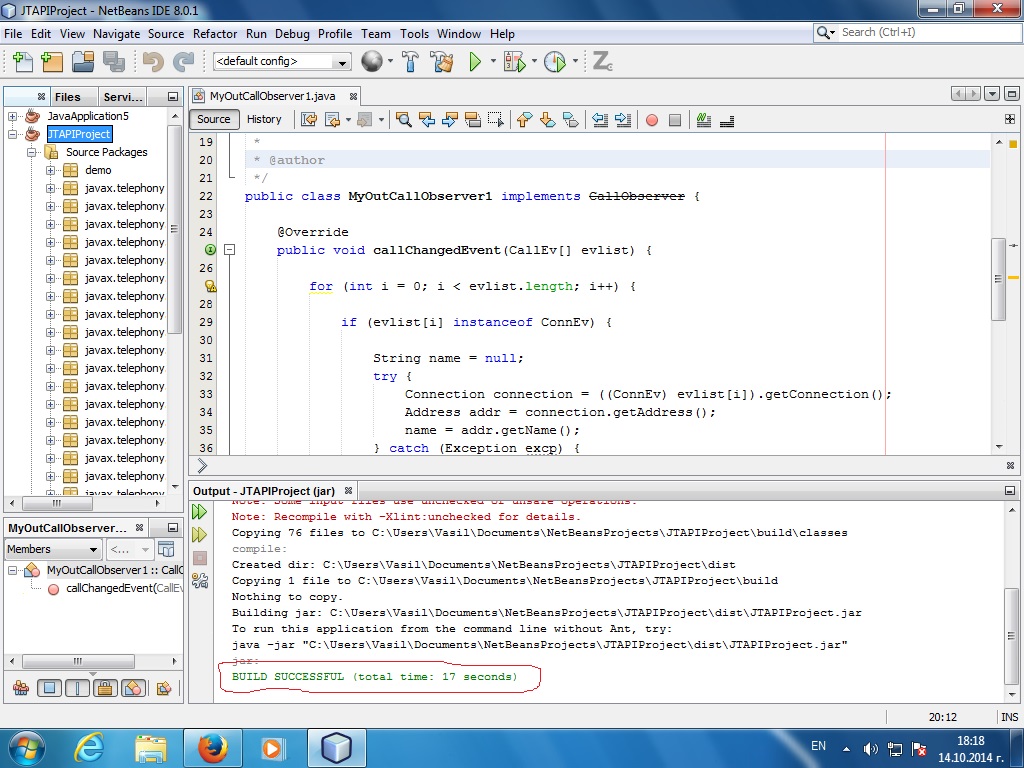Click the Build Project hammer icon
Image resolution: width=1024 pixels, height=768 pixels.
(410, 62)
